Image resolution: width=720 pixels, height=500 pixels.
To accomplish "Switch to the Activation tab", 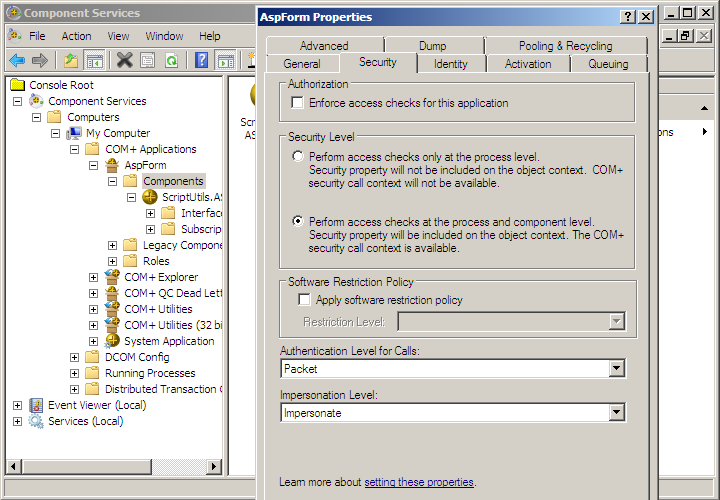I will (x=528, y=64).
